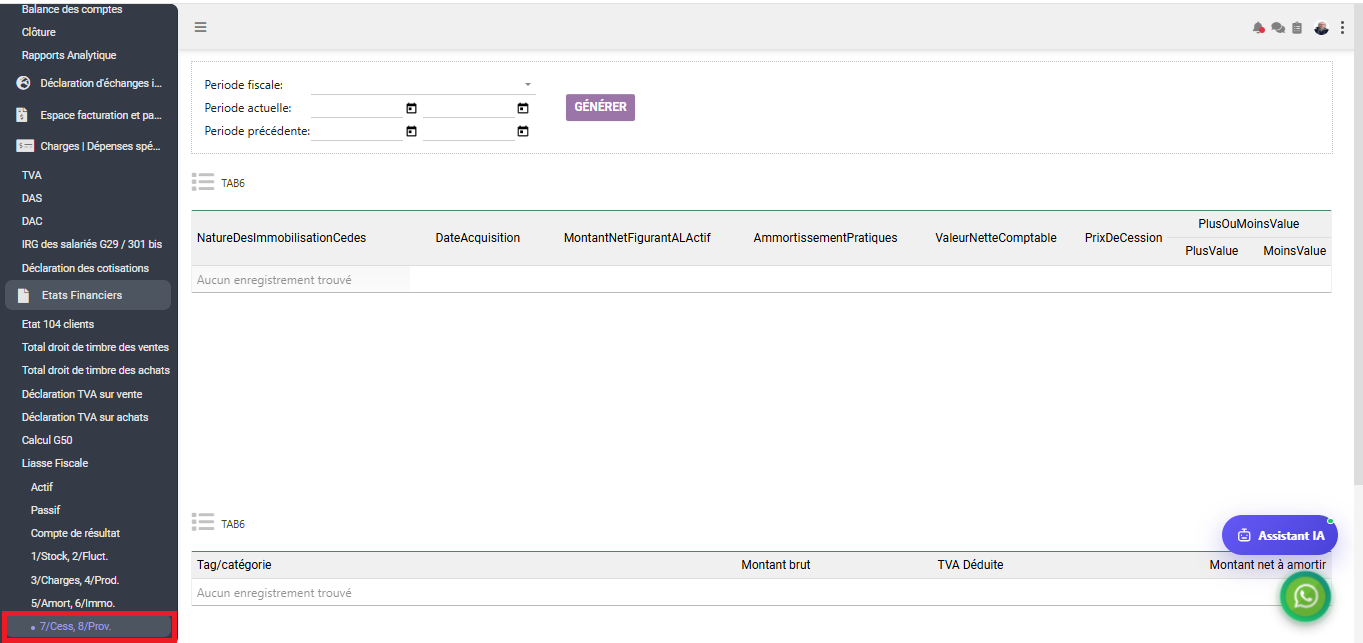This screenshot has height=643, width=1363.
Task: Open the chat messages icon
Action: click(x=1278, y=28)
